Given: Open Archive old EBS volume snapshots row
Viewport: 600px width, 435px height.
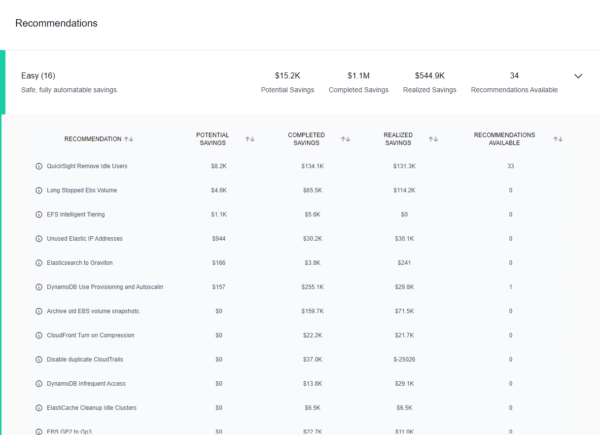Looking at the screenshot, I should [x=93, y=310].
